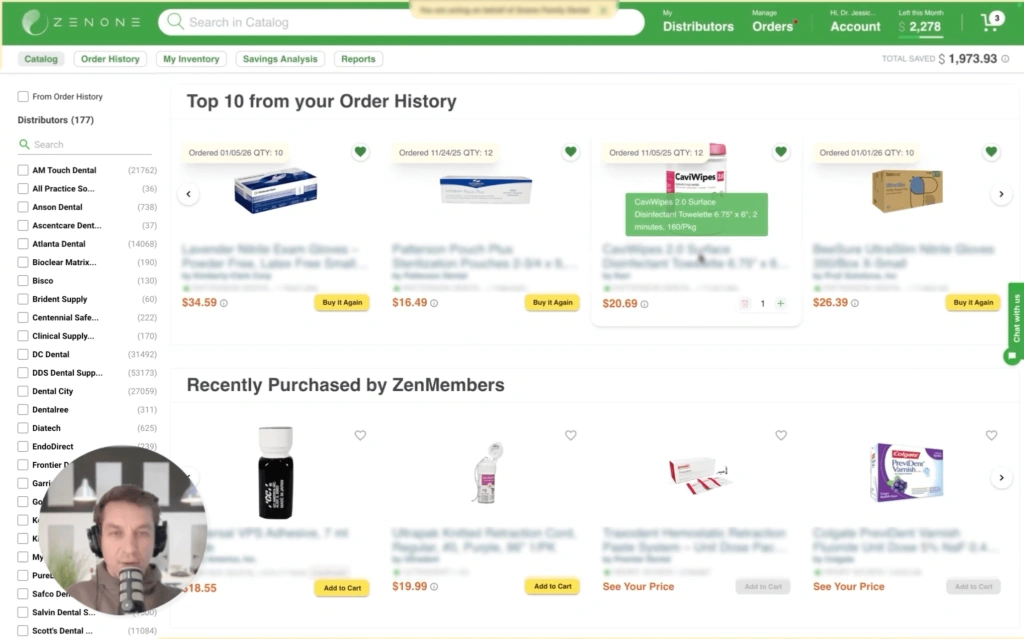The width and height of the screenshot is (1024, 639).
Task: Switch to the Order History tab
Action: pos(110,59)
